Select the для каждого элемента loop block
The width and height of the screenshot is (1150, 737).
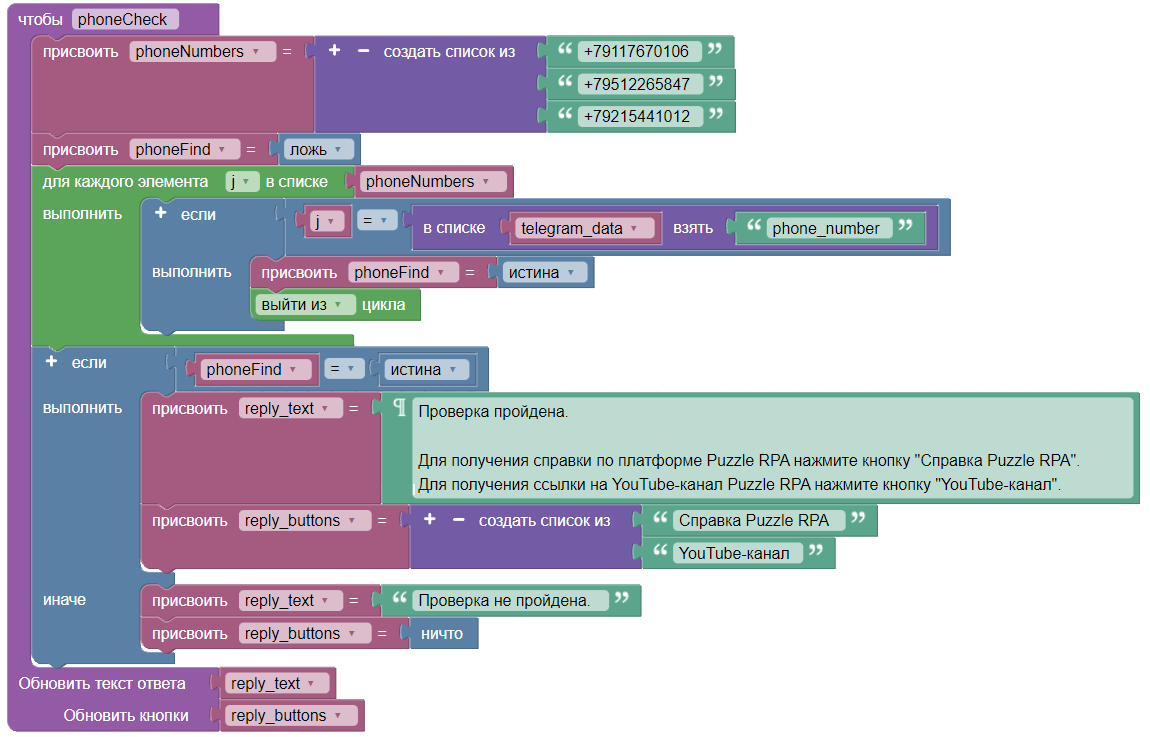125,182
